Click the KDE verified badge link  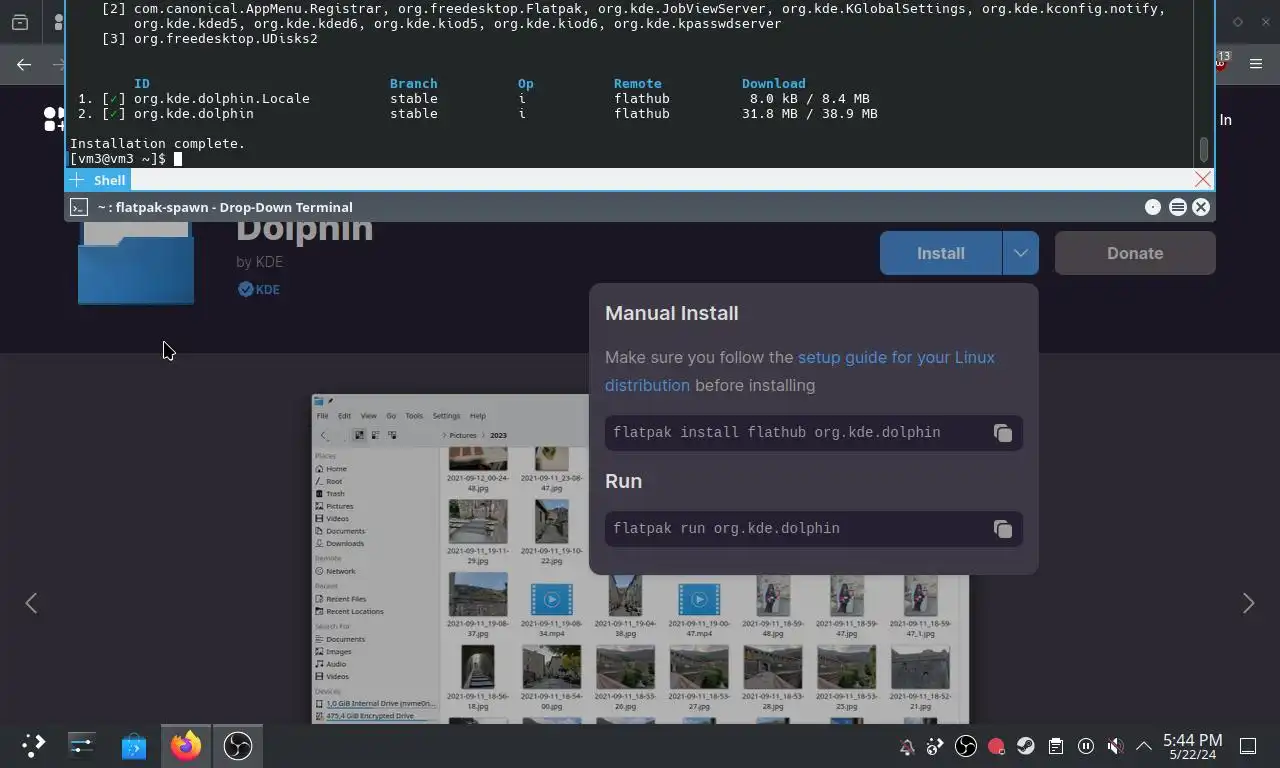point(259,289)
